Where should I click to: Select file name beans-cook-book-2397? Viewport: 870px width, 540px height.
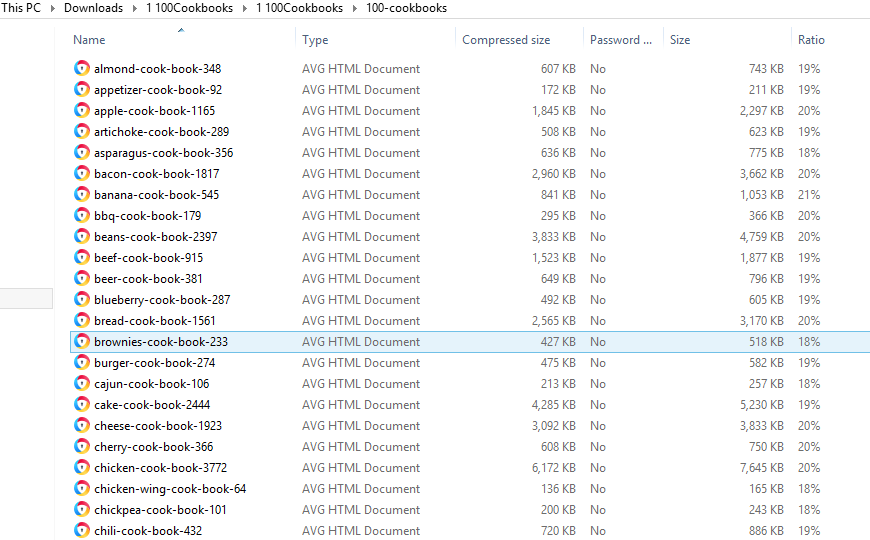tap(155, 237)
